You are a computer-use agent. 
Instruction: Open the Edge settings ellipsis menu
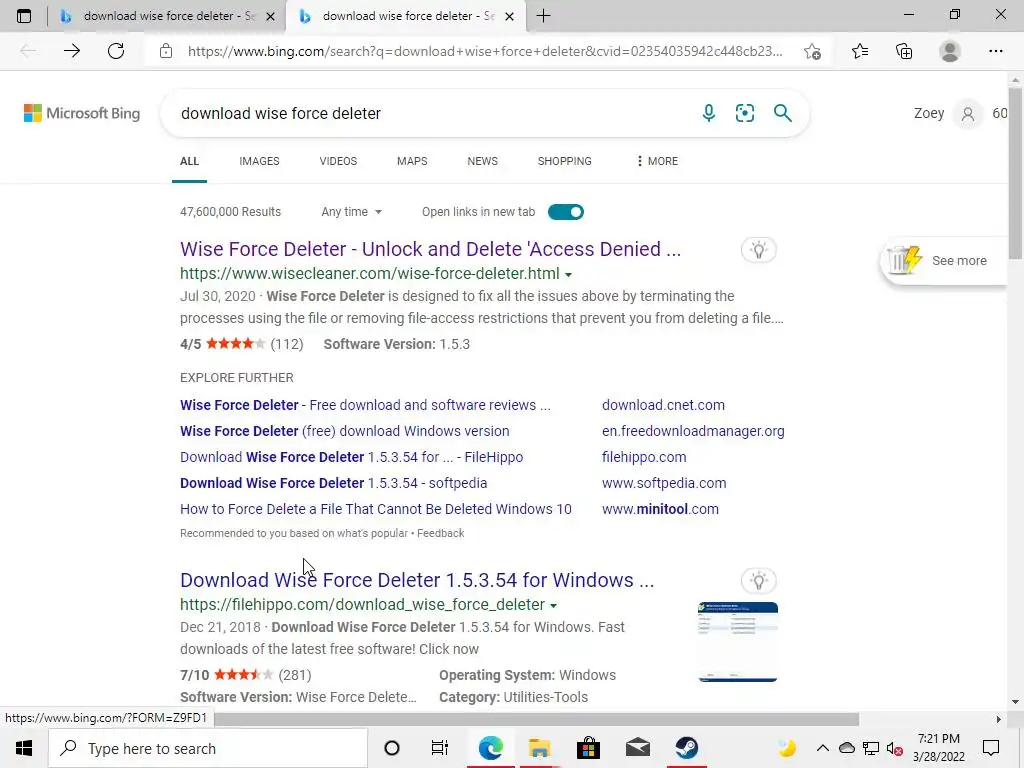pos(995,51)
